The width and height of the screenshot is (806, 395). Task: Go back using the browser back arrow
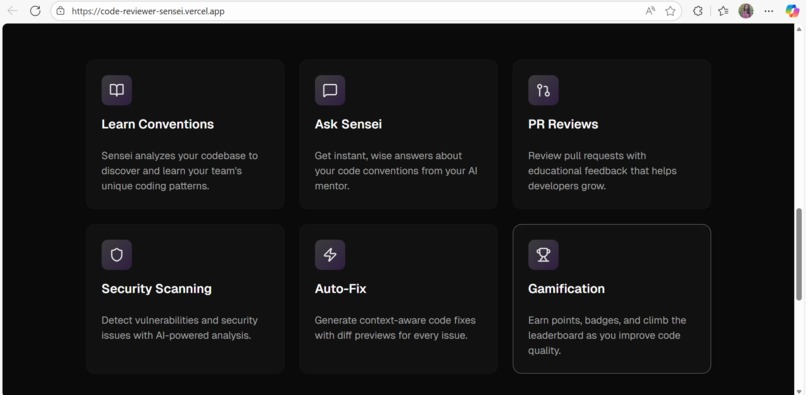click(x=13, y=11)
